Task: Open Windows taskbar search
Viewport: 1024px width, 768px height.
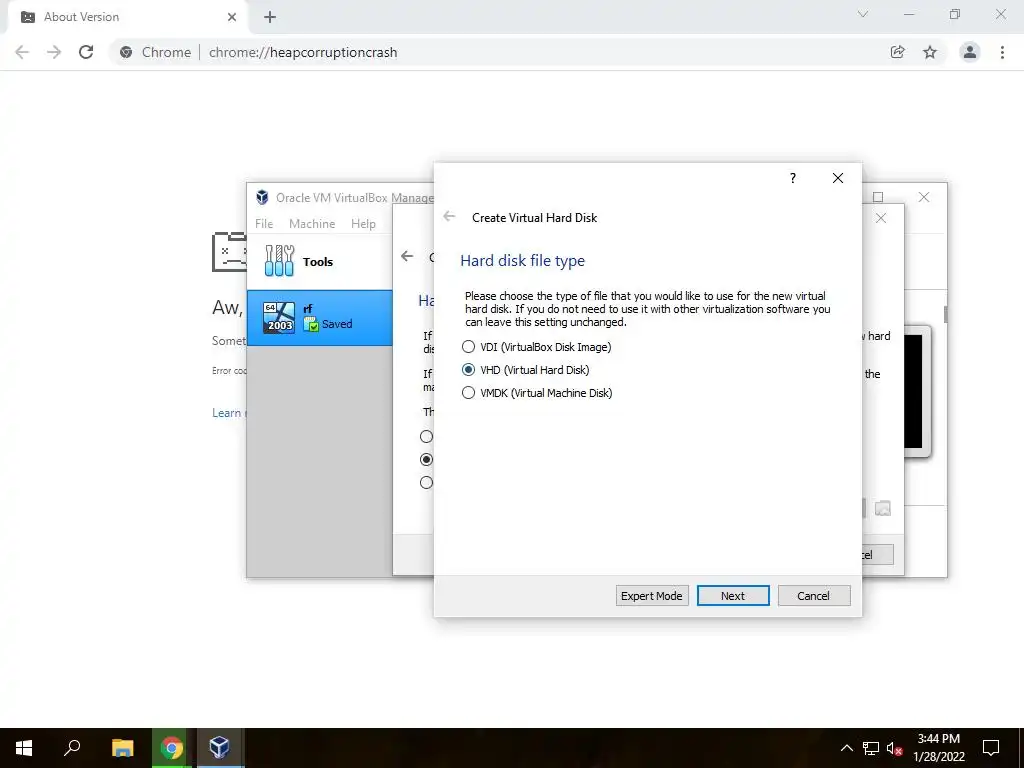Action: click(x=72, y=748)
